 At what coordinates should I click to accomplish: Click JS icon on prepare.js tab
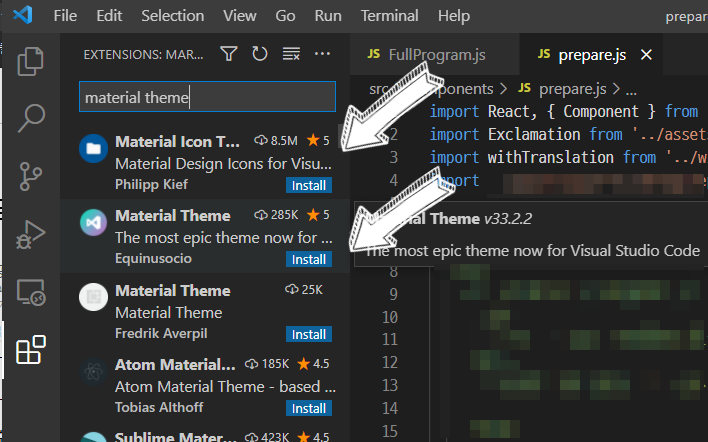(544, 54)
